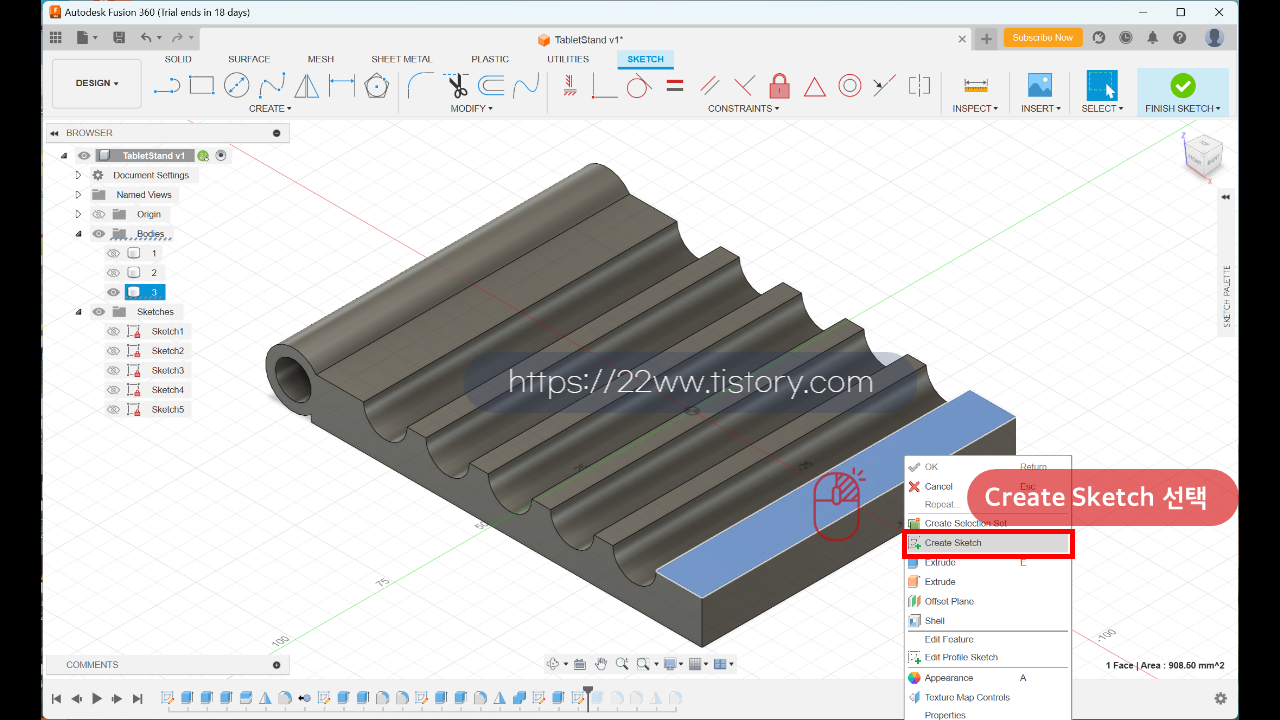
Task: Select the Fillet modify tool
Action: [x=421, y=86]
